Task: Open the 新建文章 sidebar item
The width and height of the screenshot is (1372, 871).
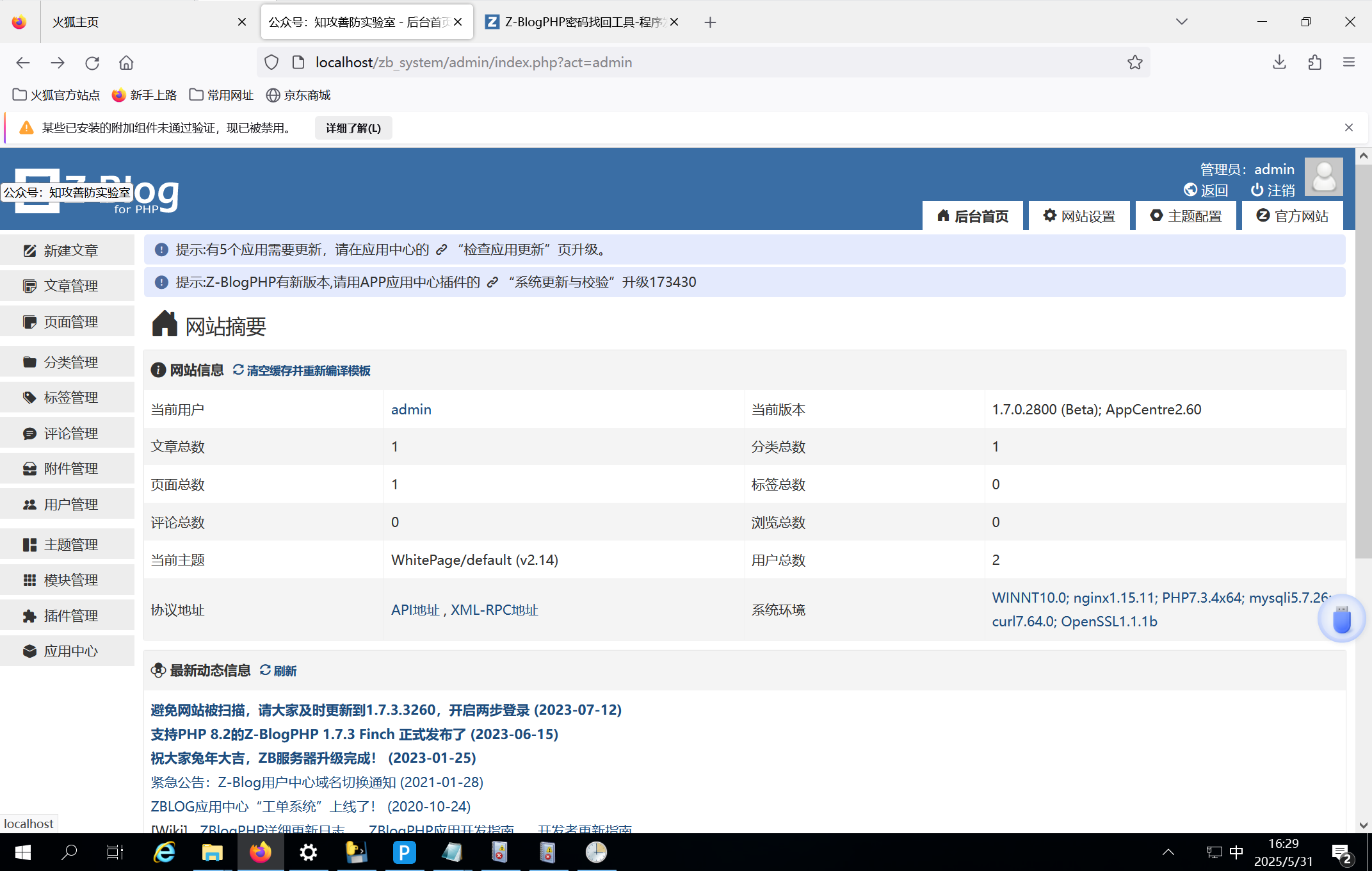Action: (x=69, y=250)
